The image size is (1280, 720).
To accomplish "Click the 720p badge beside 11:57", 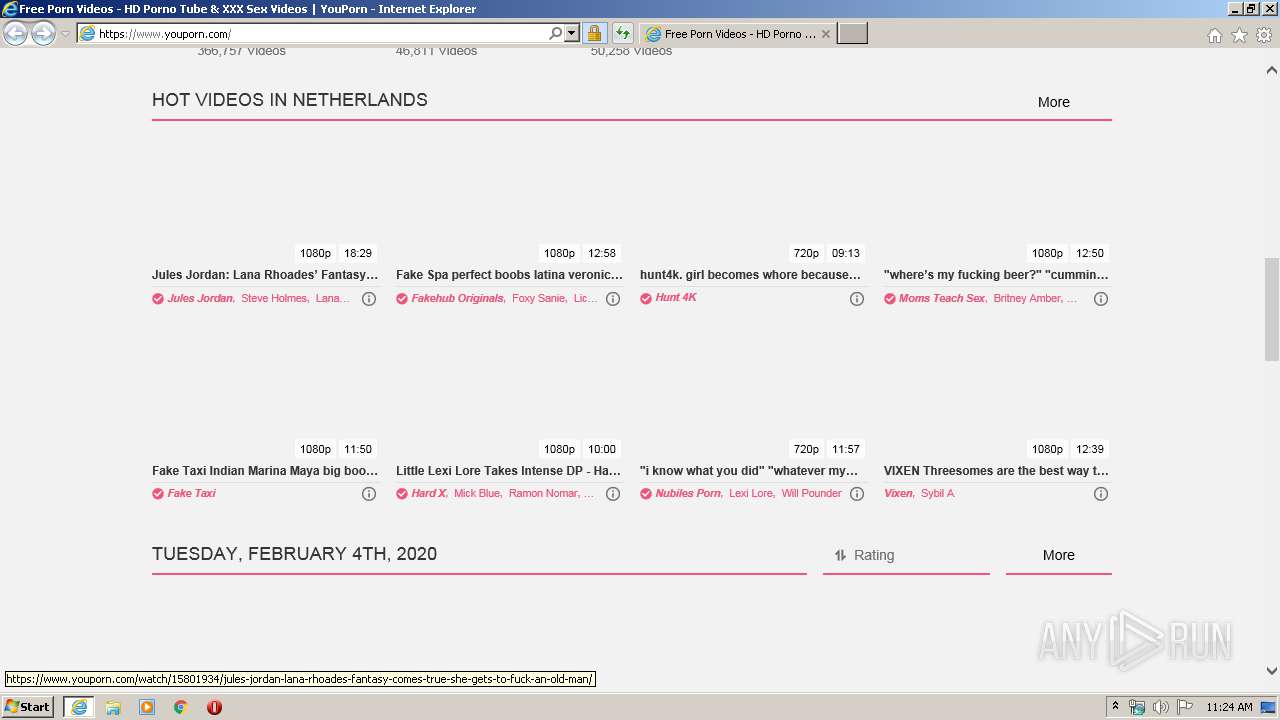I will (806, 449).
